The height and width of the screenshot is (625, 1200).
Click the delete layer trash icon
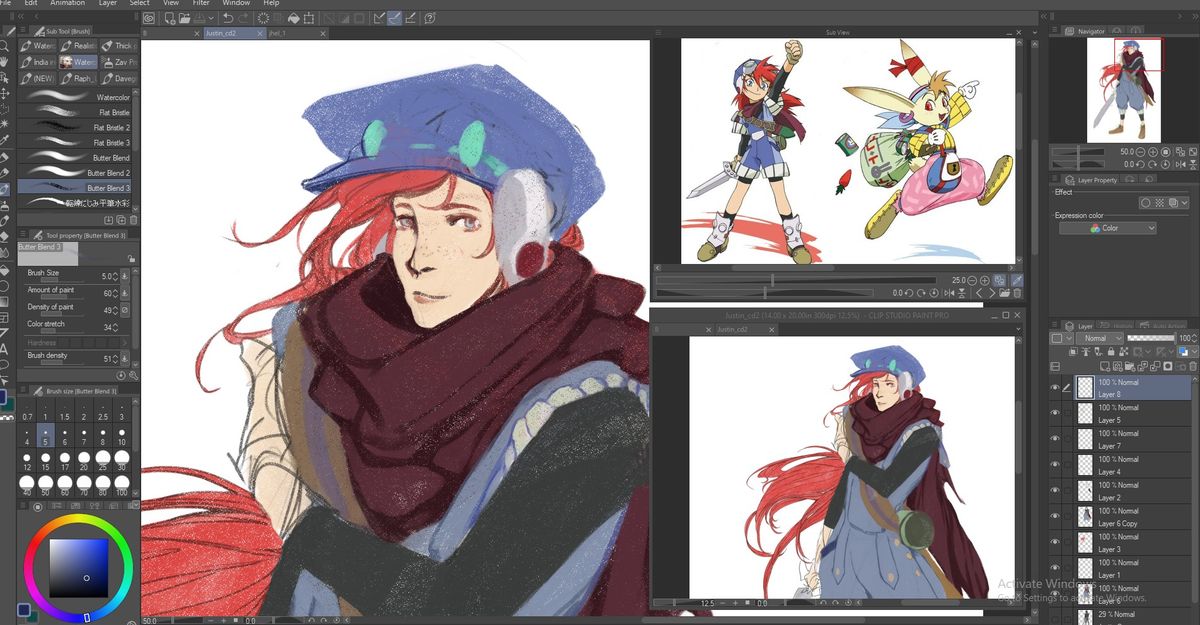(1193, 366)
